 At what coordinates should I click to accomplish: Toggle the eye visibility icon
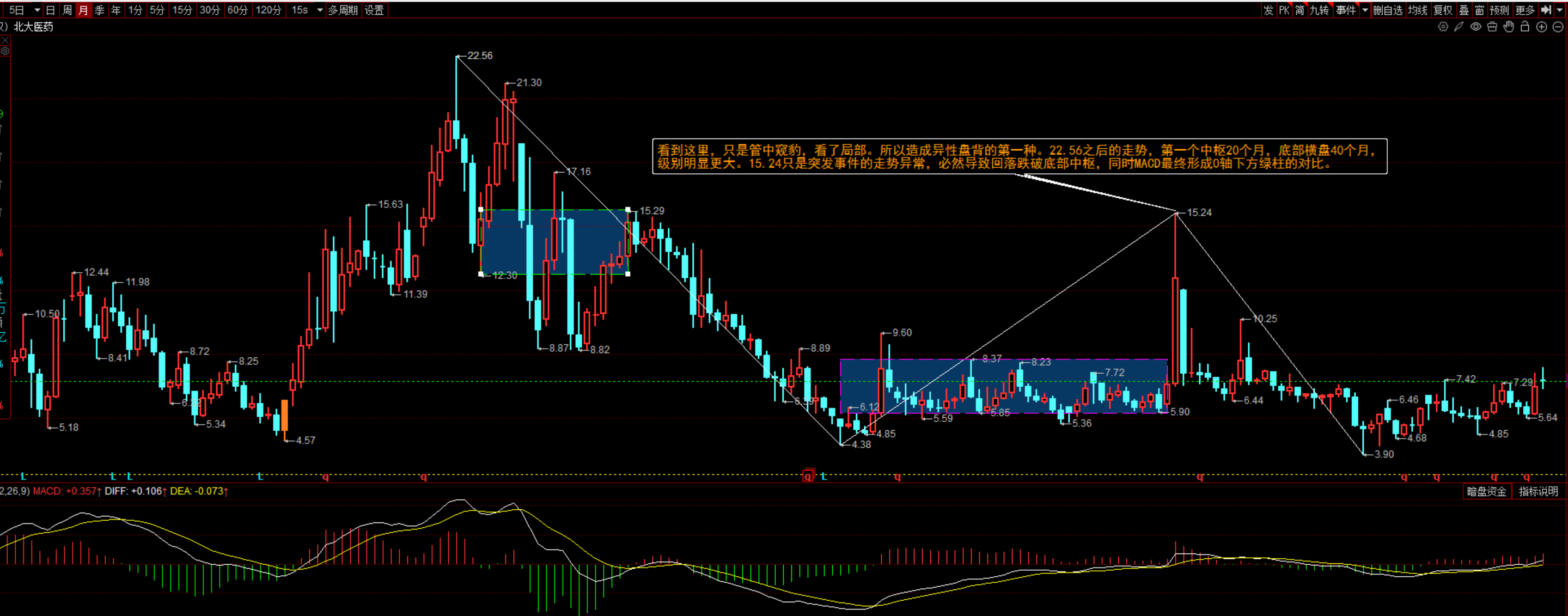pyautogui.click(x=1475, y=27)
